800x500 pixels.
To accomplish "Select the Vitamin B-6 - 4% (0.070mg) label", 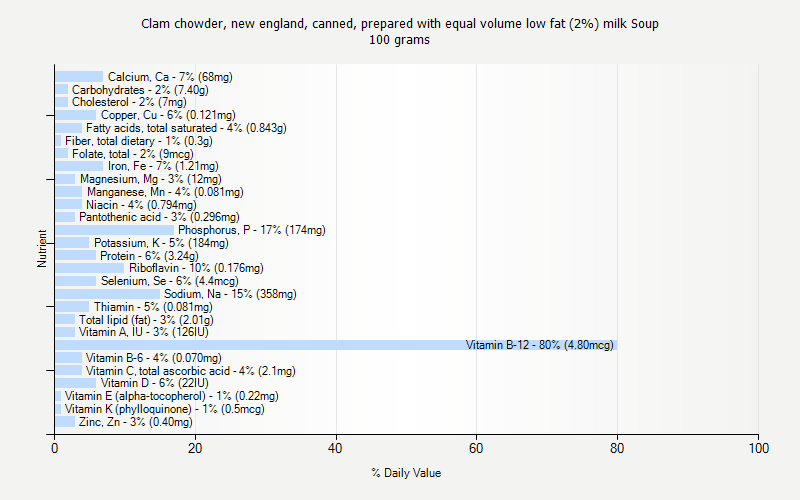I will click(154, 358).
